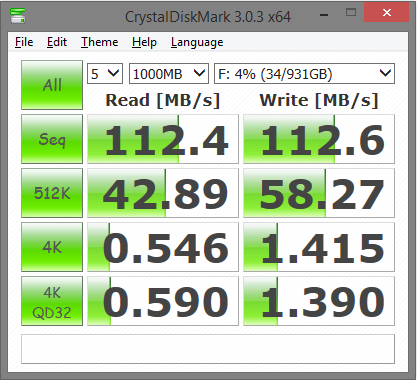This screenshot has height=380, width=417.
Task: Select the 512K write result 58.27
Action: coord(319,193)
